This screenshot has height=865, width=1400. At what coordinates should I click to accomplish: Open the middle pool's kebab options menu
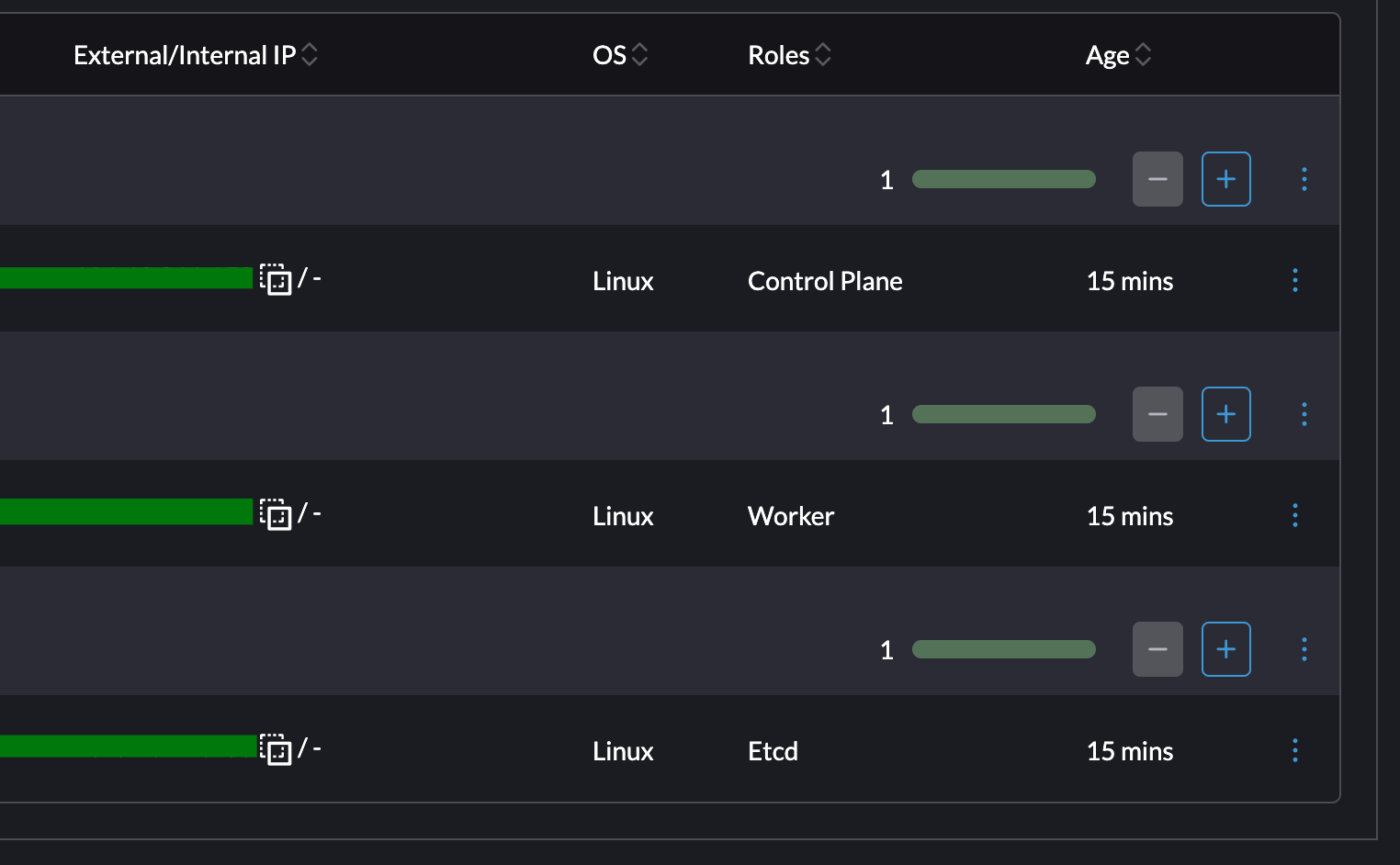1304,414
